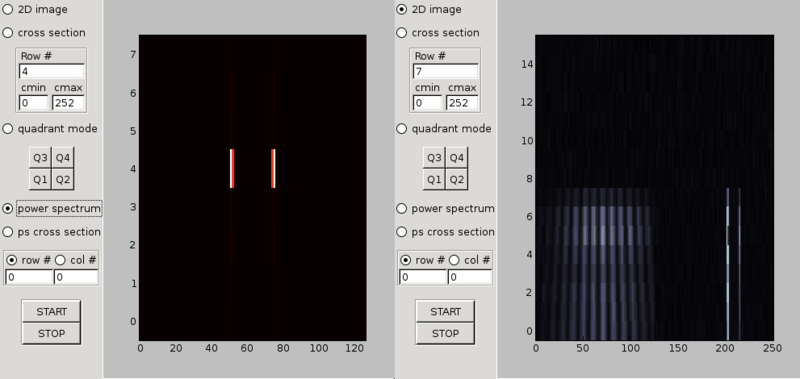This screenshot has width=800, height=379.
Task: Select ps cross section radio in left panel
Action: (x=8, y=232)
